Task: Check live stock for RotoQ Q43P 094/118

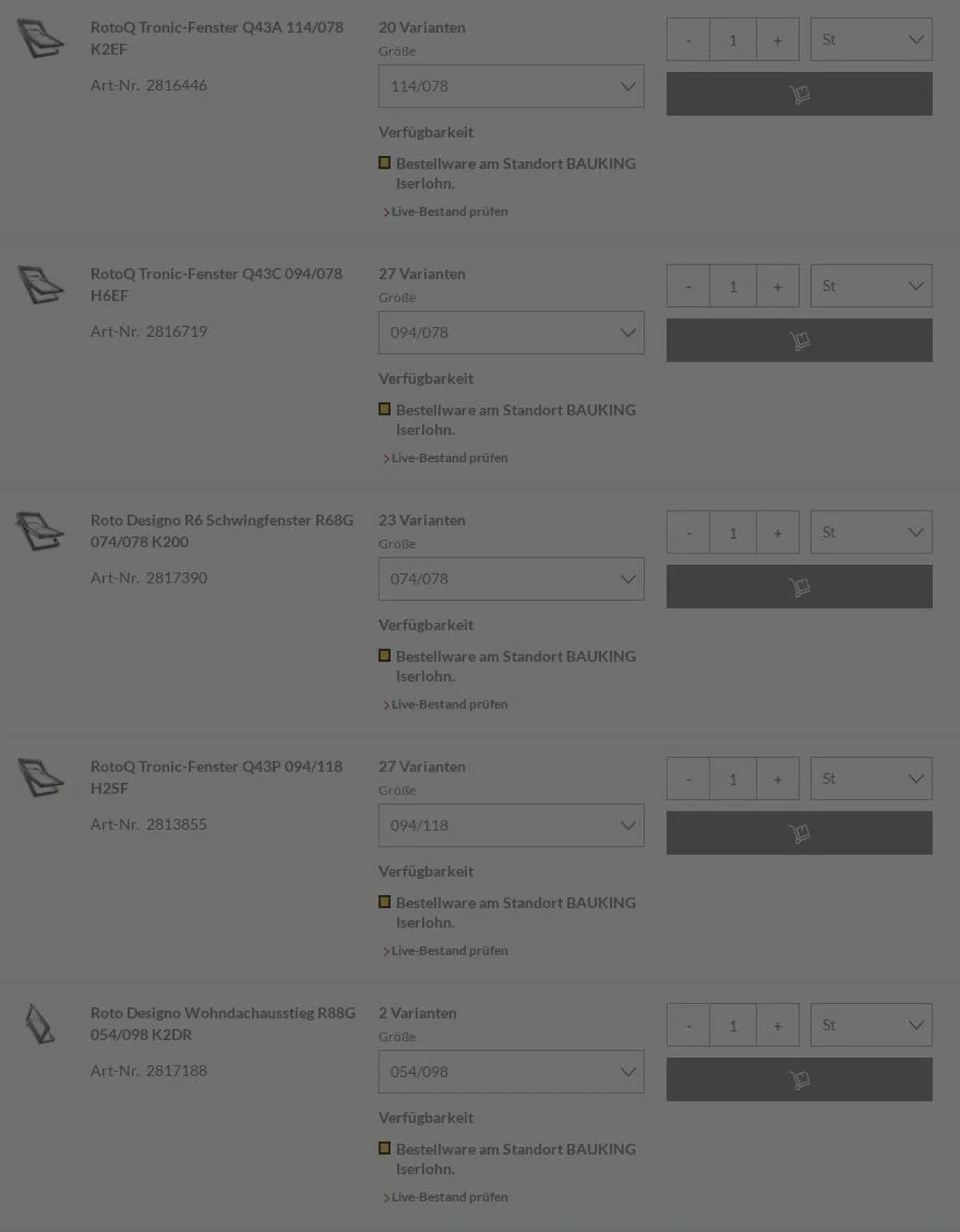Action: click(x=449, y=950)
